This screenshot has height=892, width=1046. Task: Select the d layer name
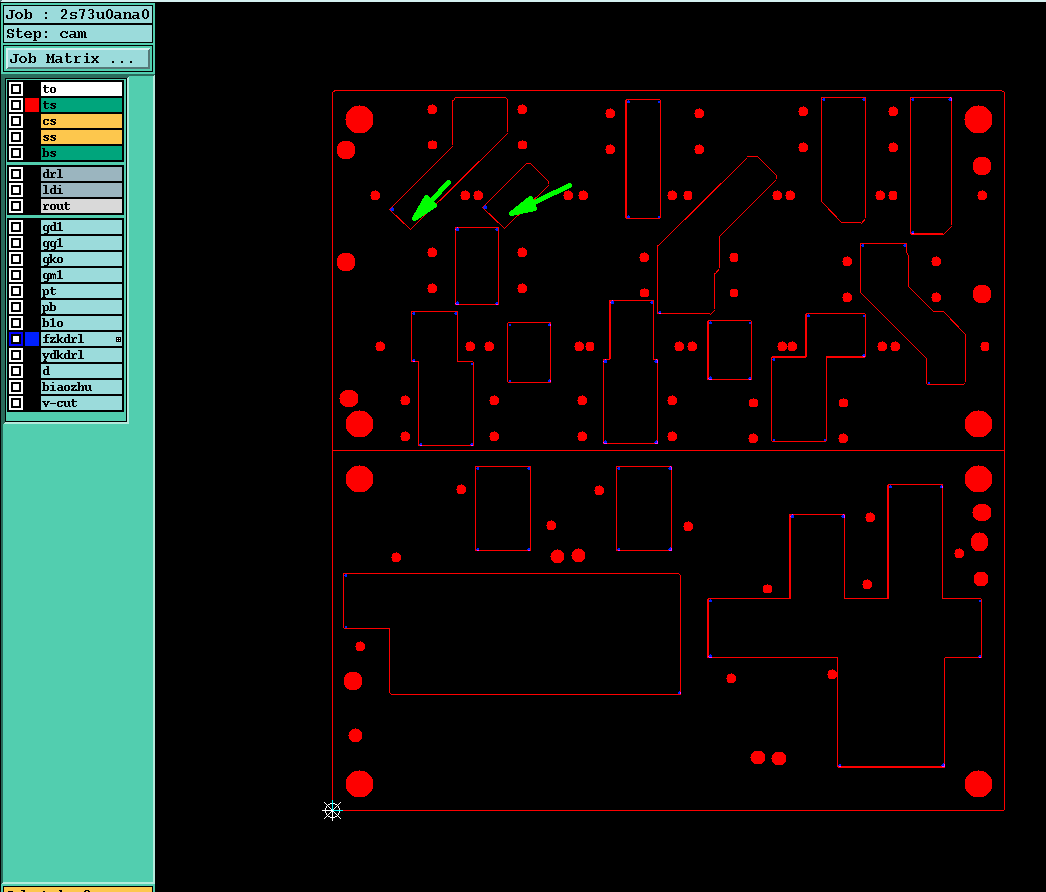click(82, 371)
